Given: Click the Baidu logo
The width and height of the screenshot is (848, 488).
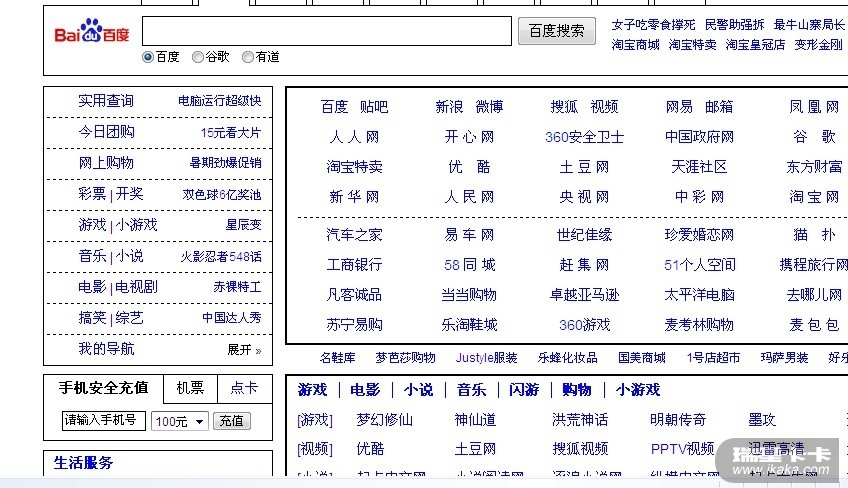Looking at the screenshot, I should 92,31.
